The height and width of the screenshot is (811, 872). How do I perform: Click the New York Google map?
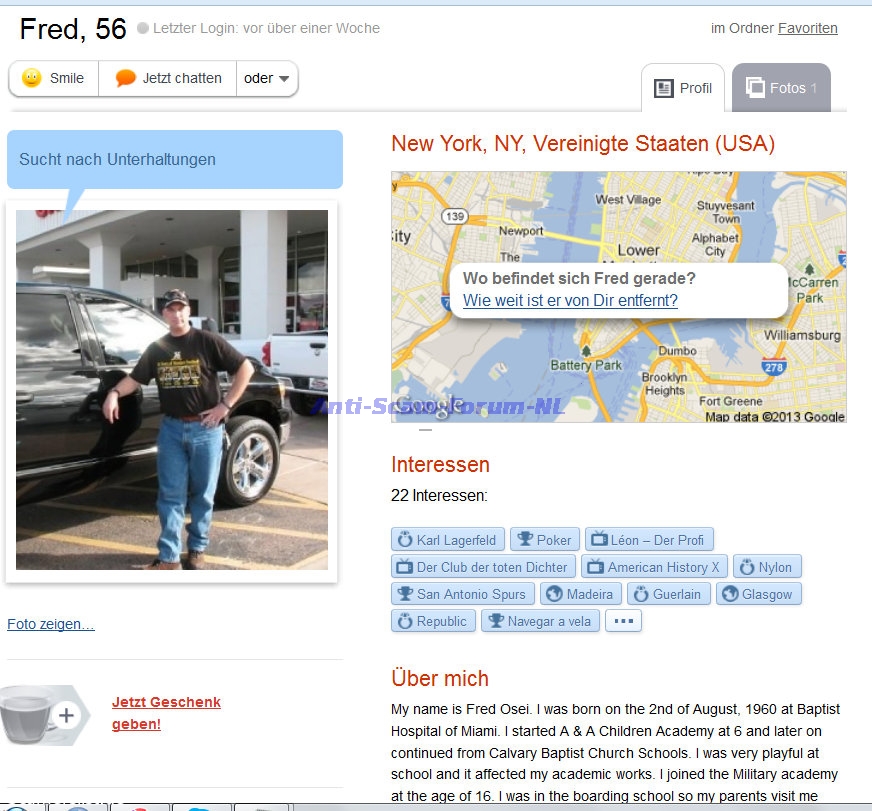click(618, 297)
